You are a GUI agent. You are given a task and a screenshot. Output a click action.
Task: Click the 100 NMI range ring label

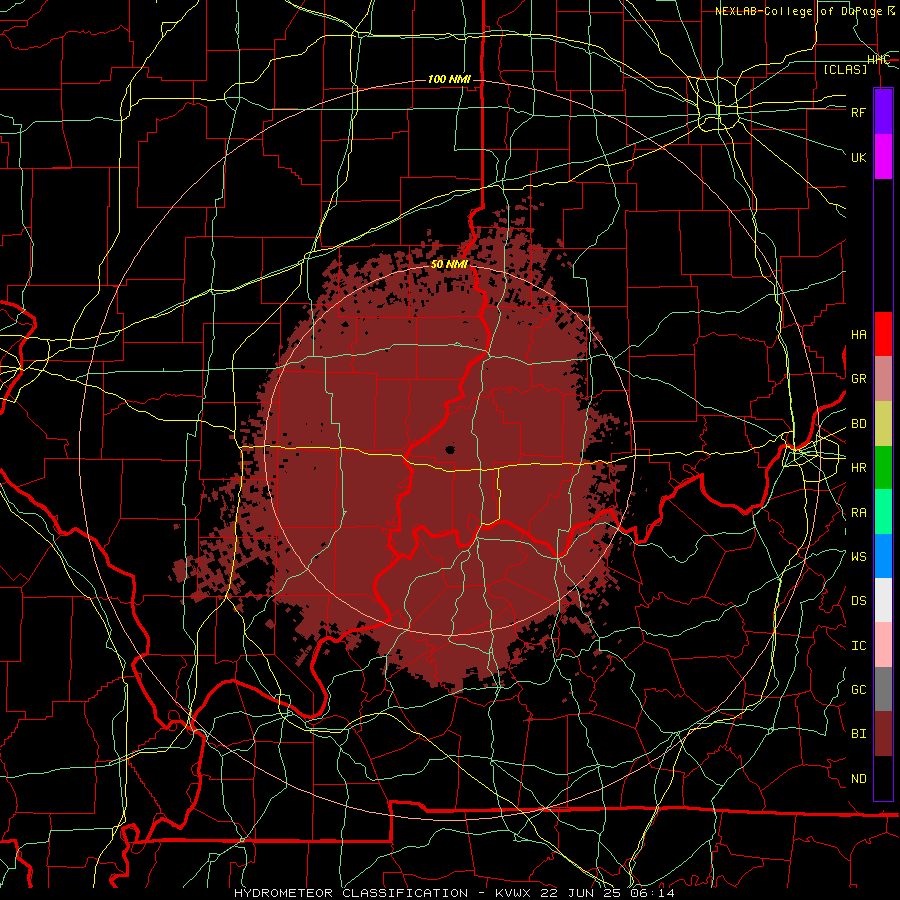(449, 79)
